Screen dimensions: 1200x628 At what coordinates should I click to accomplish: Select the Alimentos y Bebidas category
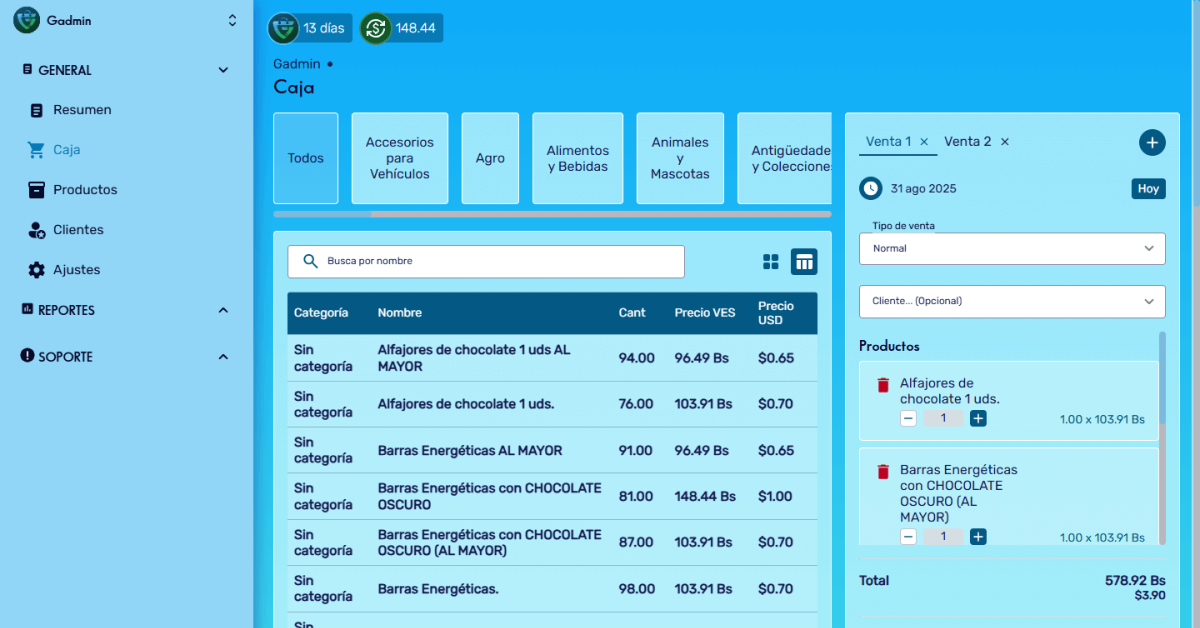[x=577, y=158]
